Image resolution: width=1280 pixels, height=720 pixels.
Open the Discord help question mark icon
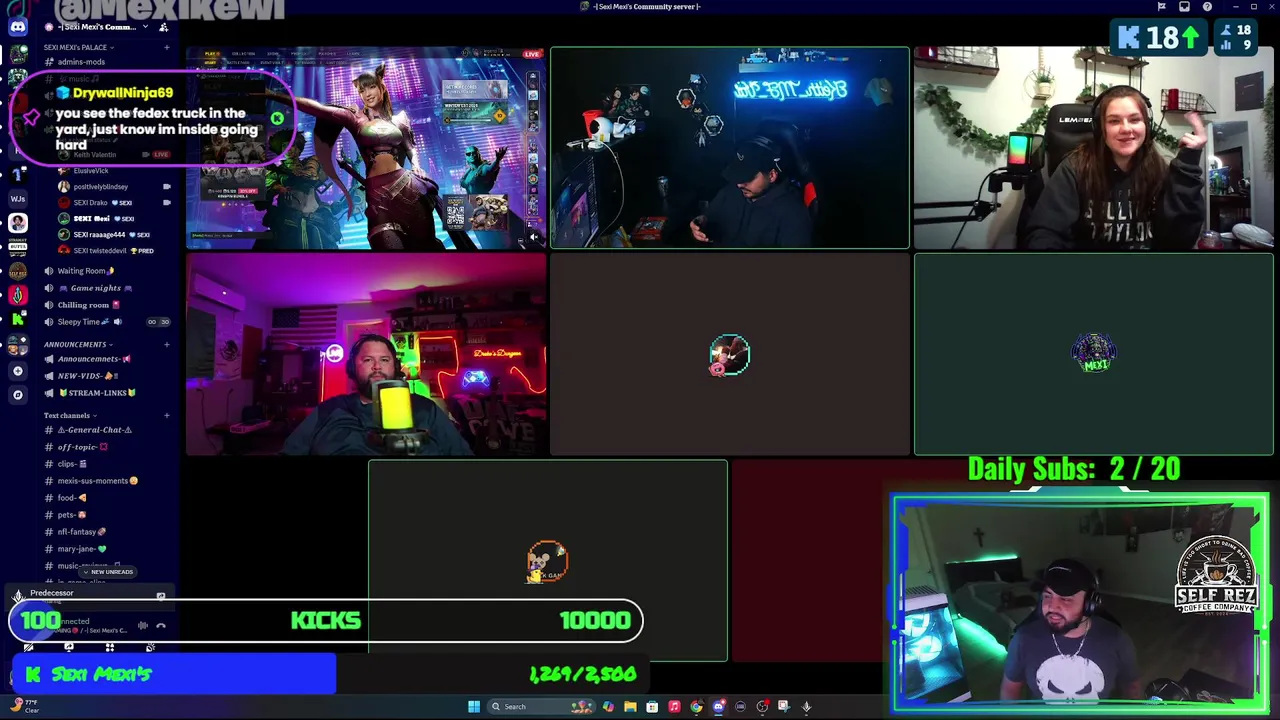(1207, 7)
